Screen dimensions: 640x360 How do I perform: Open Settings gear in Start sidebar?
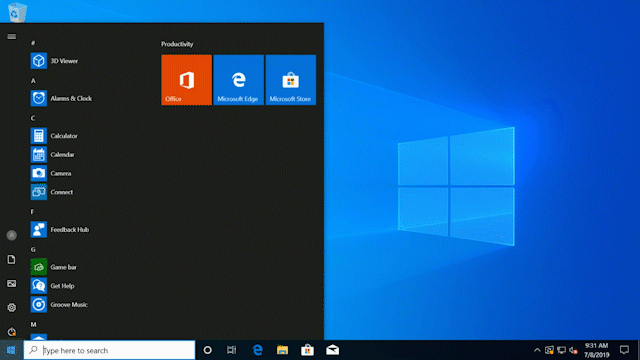point(11,307)
